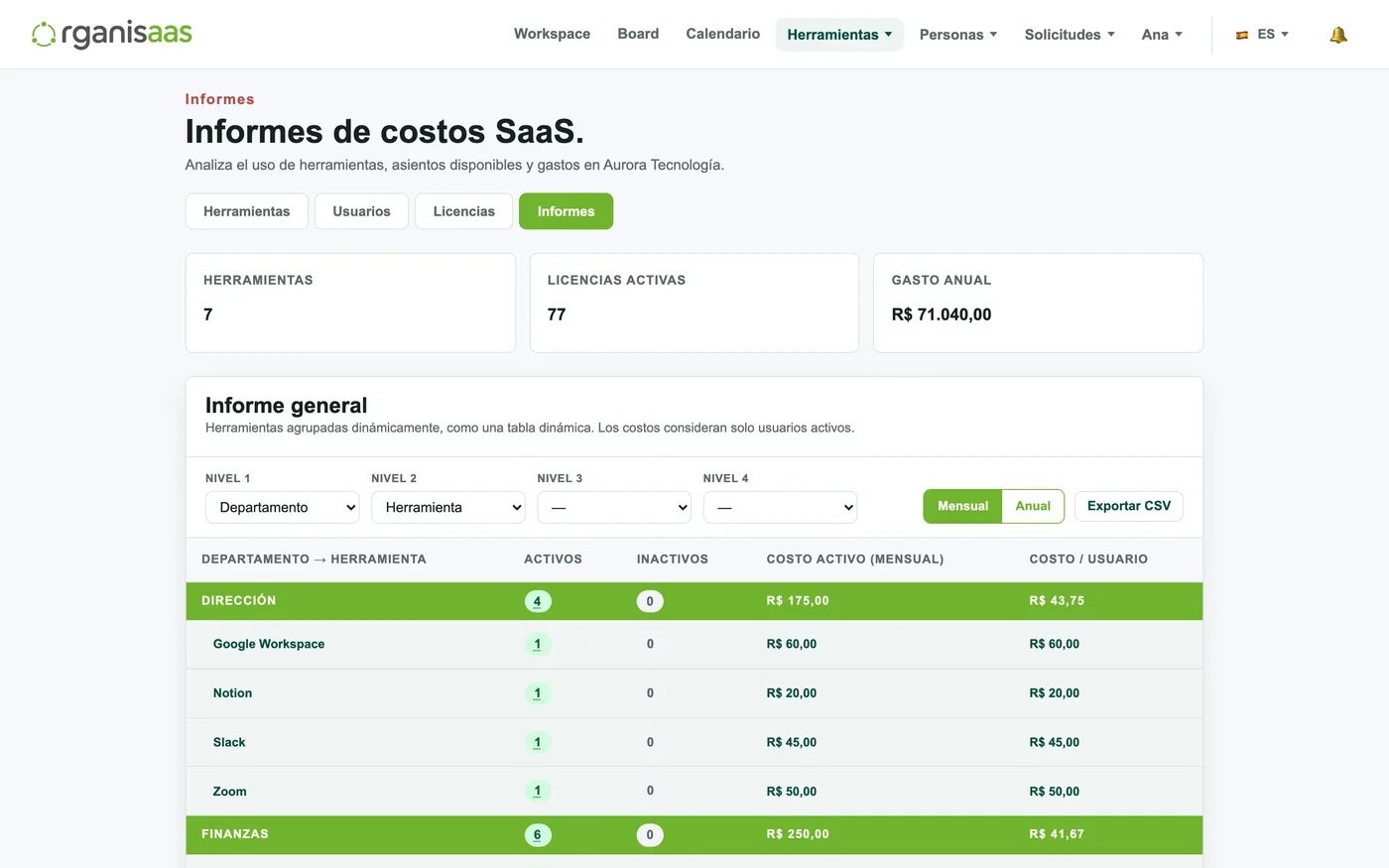Switch cost view to Anual
1389x868 pixels.
click(x=1033, y=506)
